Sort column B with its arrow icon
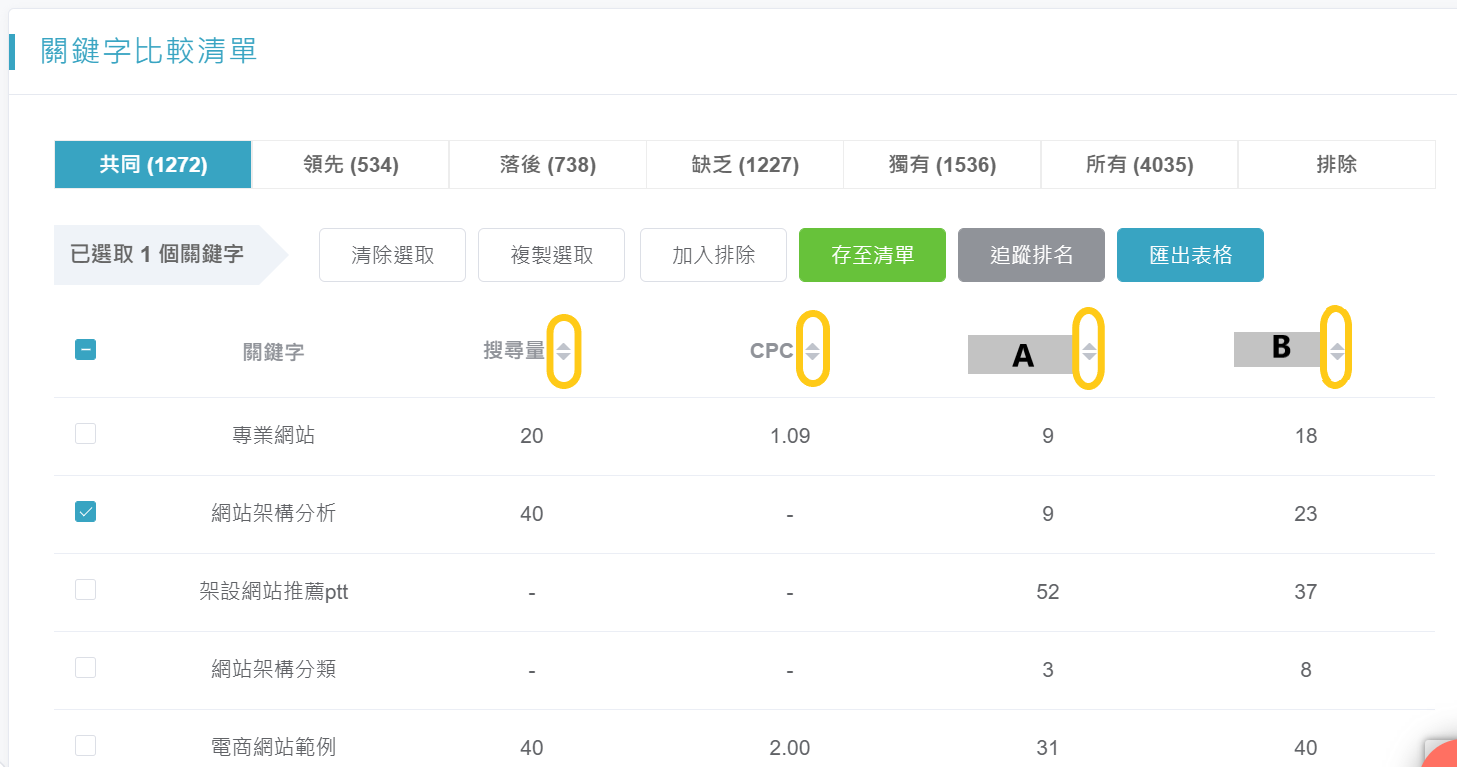The height and width of the screenshot is (767, 1457). 1337,351
